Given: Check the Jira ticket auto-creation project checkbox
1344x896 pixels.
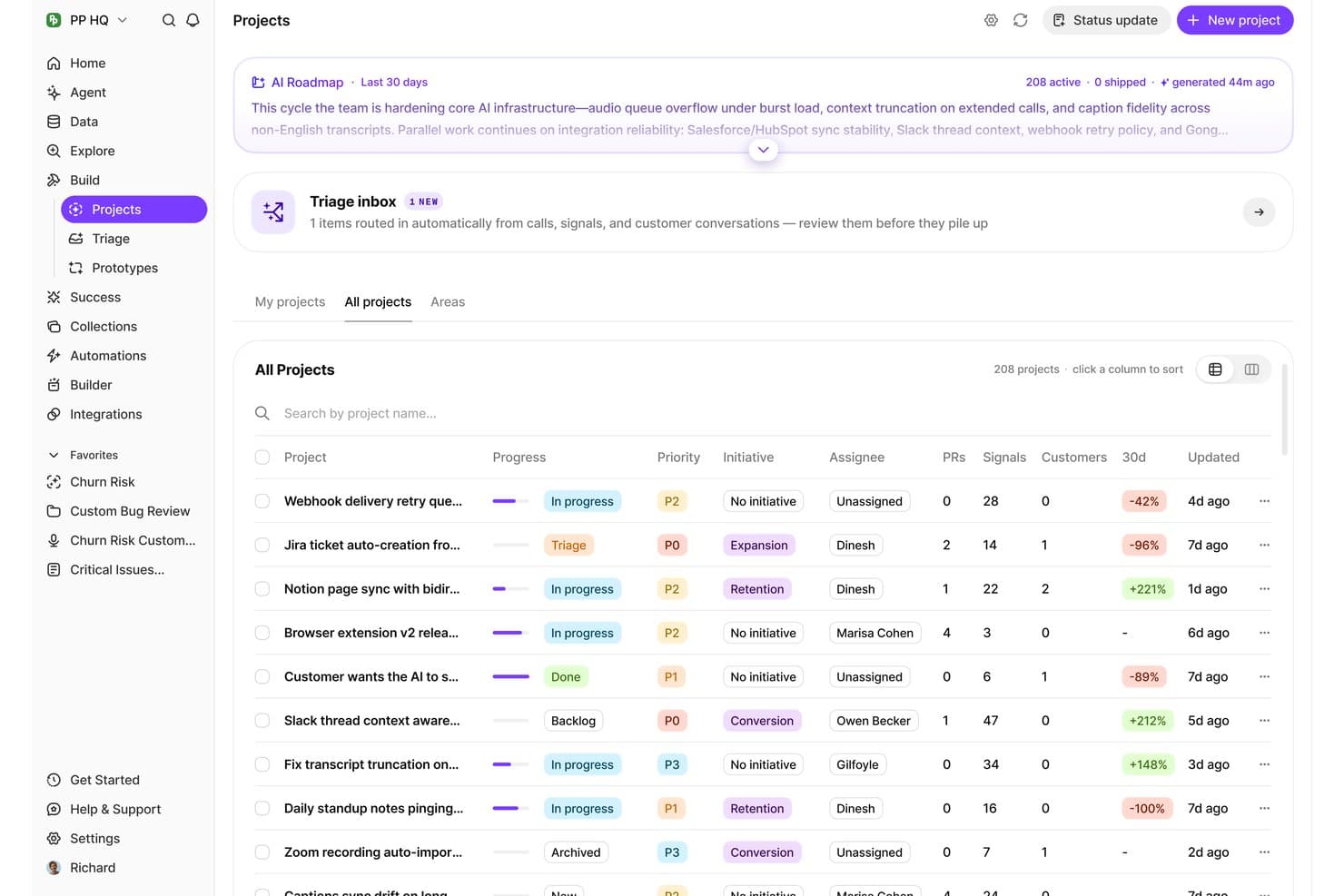Looking at the screenshot, I should click(262, 545).
